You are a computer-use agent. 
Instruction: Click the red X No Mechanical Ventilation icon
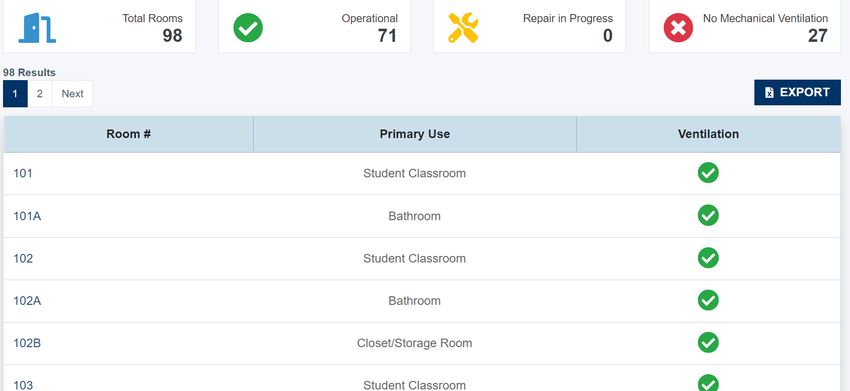point(678,28)
